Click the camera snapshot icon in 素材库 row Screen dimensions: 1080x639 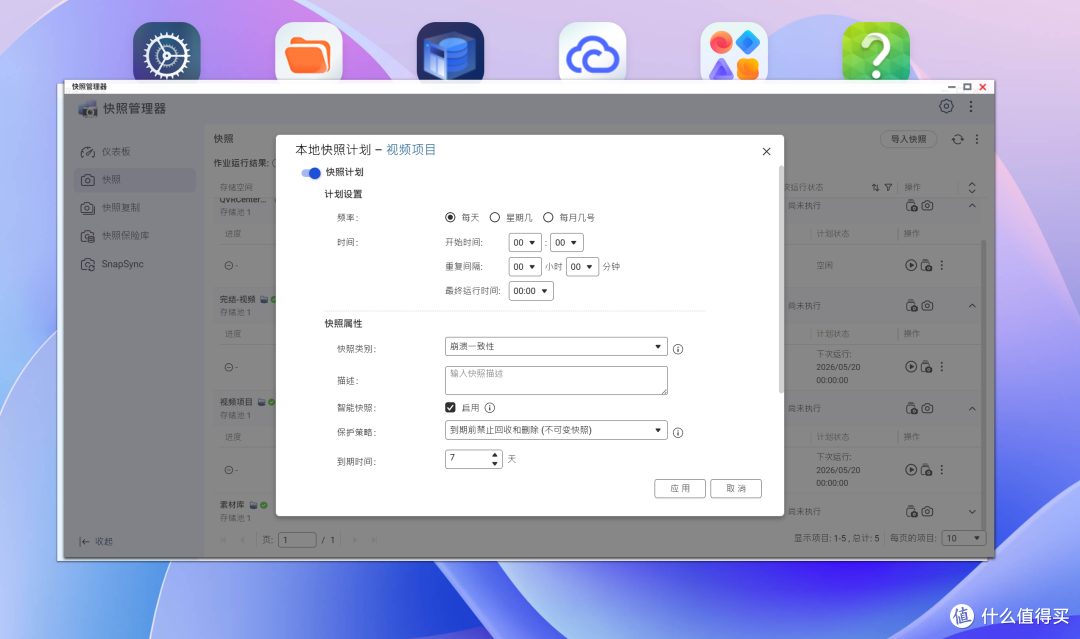(928, 511)
